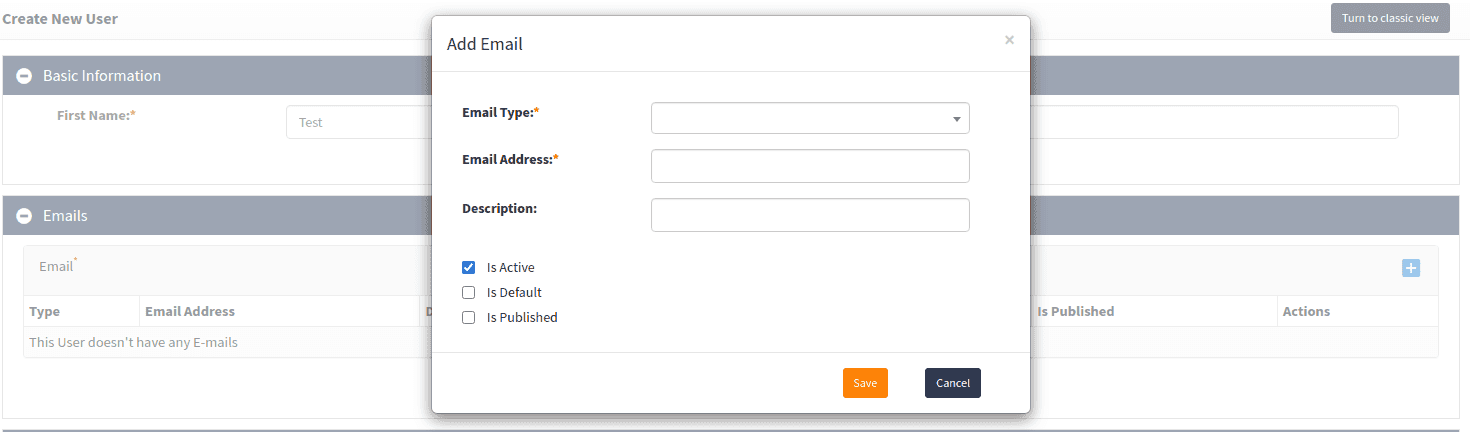Collapse the Emails section minus icon
This screenshot has width=1470, height=432.
click(24, 216)
